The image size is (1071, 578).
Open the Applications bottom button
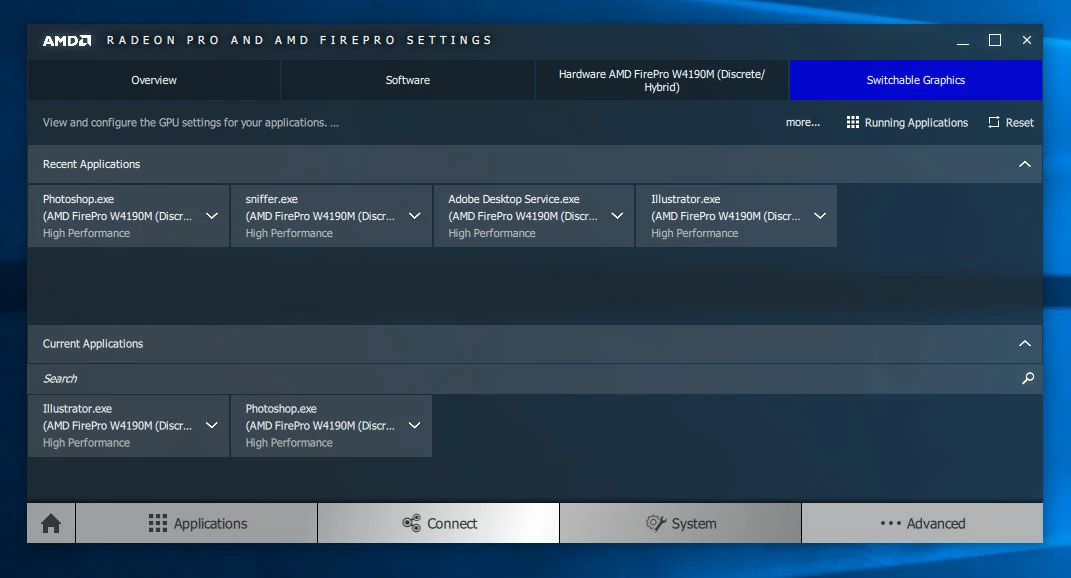[x=197, y=523]
